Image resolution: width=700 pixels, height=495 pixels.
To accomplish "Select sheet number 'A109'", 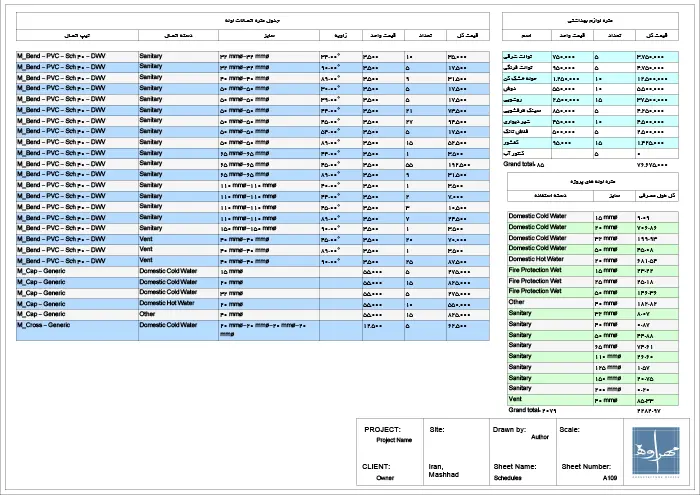I will (x=610, y=478).
